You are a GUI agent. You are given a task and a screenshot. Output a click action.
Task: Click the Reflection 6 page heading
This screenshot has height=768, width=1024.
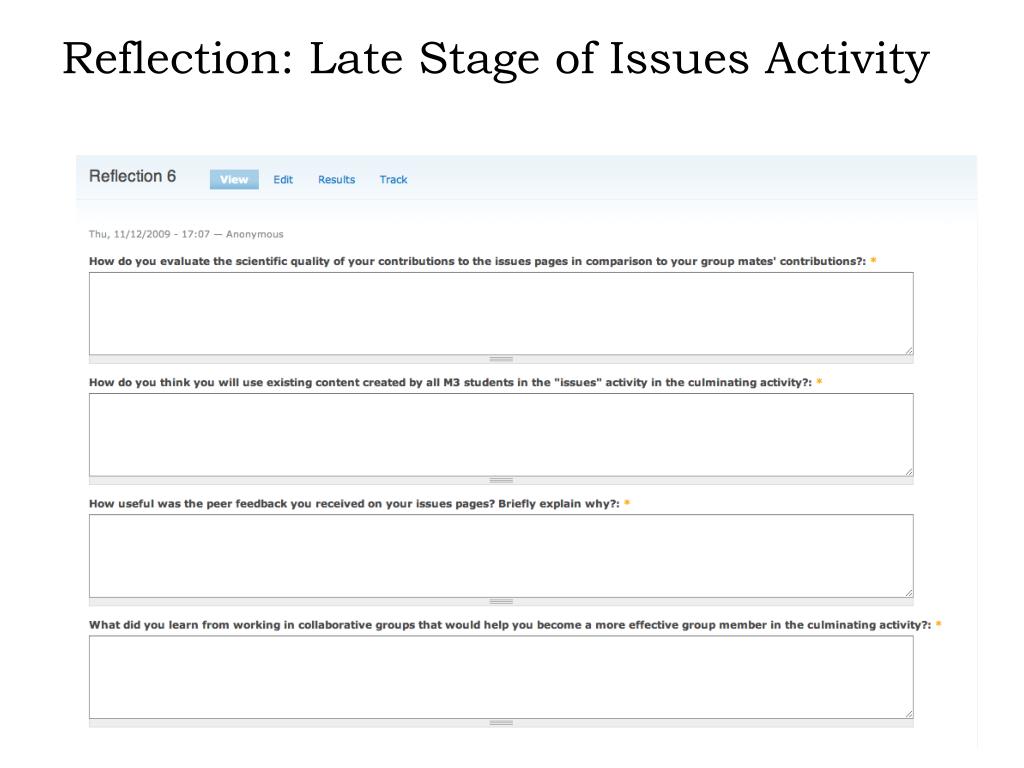coord(133,176)
